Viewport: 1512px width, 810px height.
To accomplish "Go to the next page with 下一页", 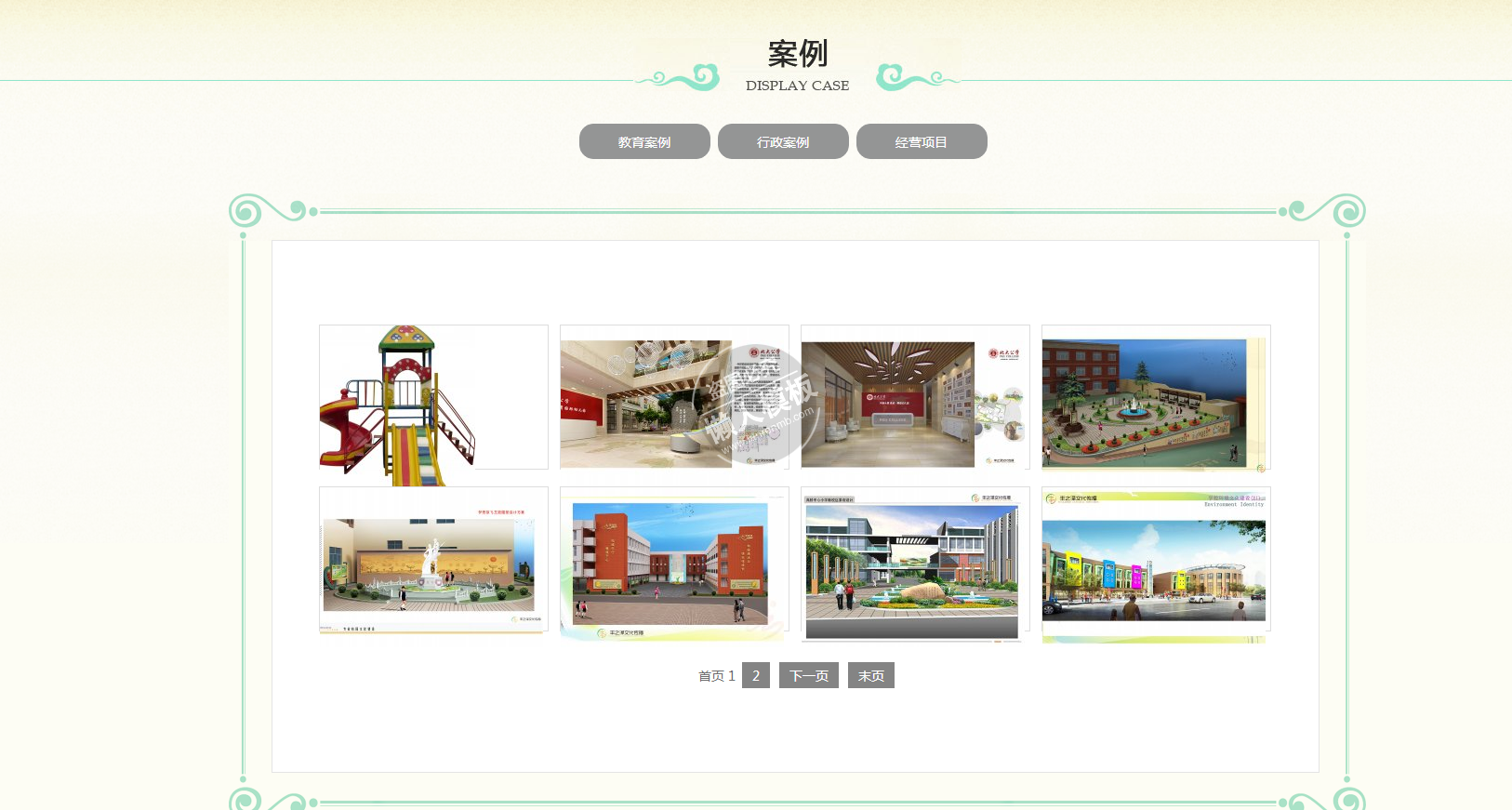I will [x=809, y=676].
